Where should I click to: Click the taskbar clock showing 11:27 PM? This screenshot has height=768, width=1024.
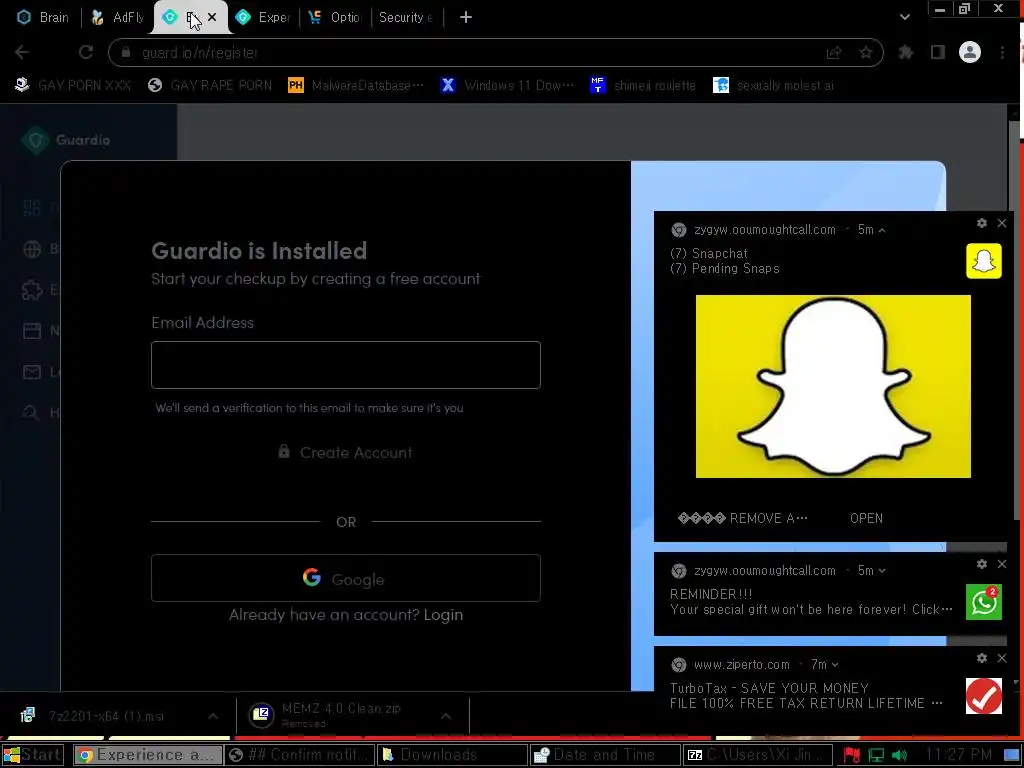coord(958,756)
